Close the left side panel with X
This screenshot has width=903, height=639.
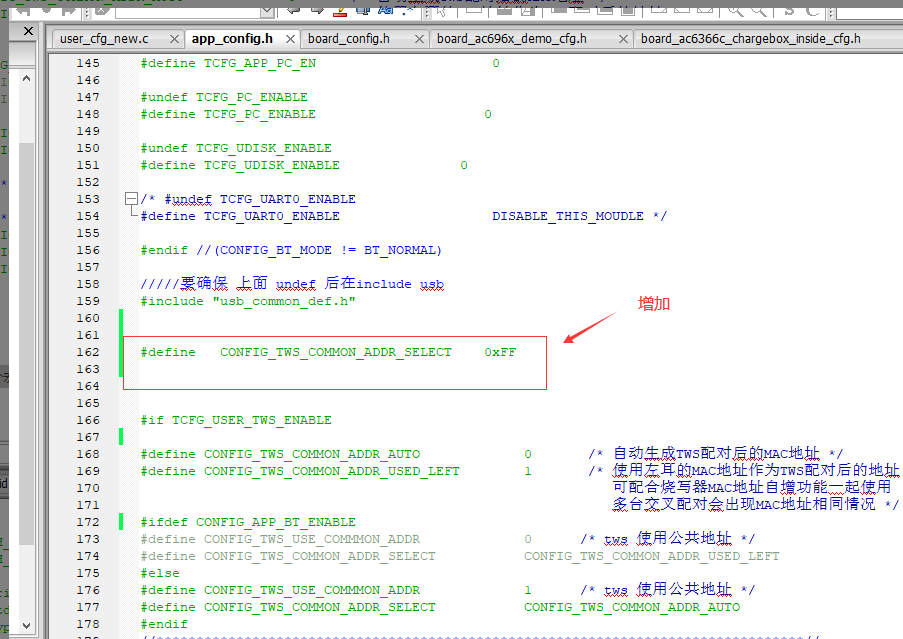coord(28,31)
